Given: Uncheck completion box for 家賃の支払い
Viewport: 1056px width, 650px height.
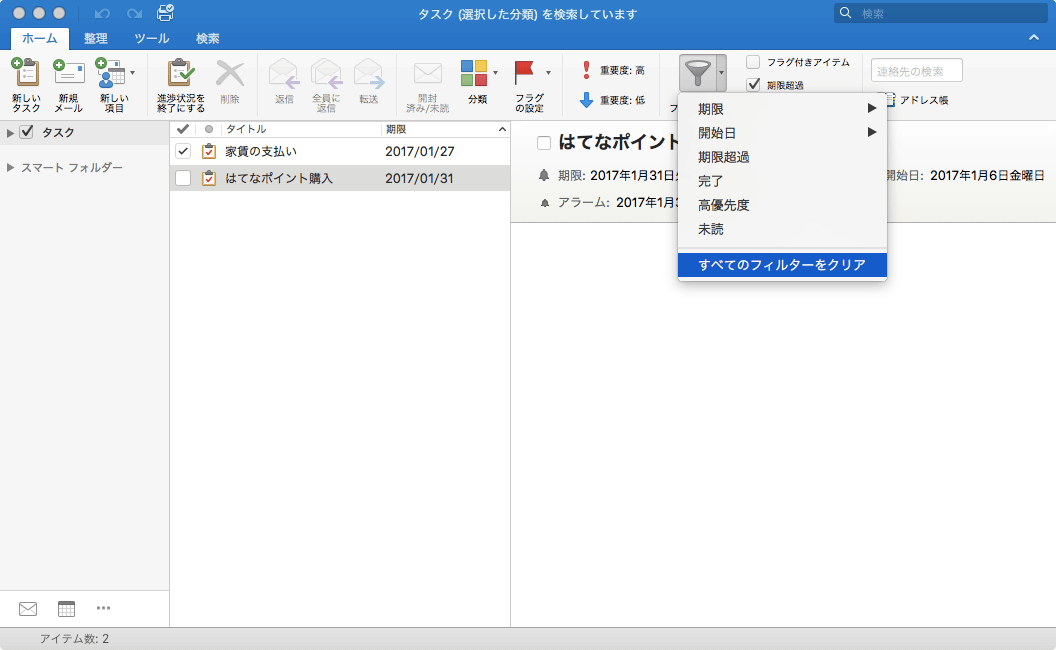Looking at the screenshot, I should point(183,151).
